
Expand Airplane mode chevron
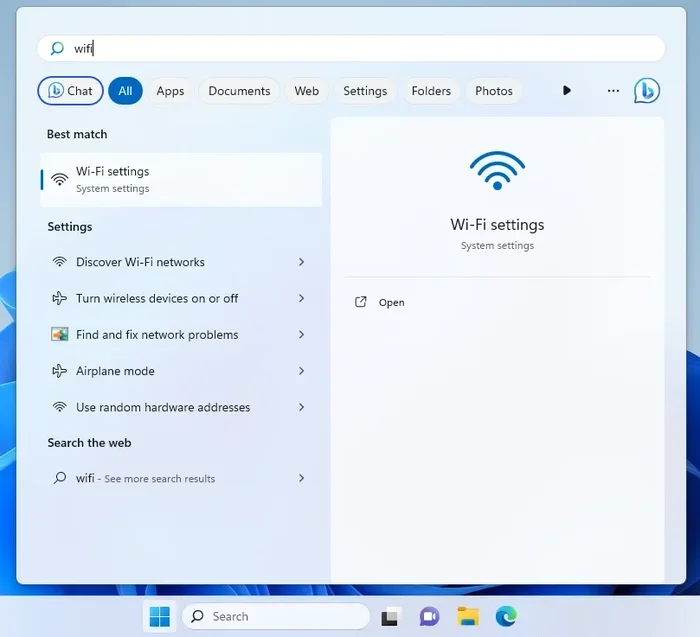click(301, 371)
